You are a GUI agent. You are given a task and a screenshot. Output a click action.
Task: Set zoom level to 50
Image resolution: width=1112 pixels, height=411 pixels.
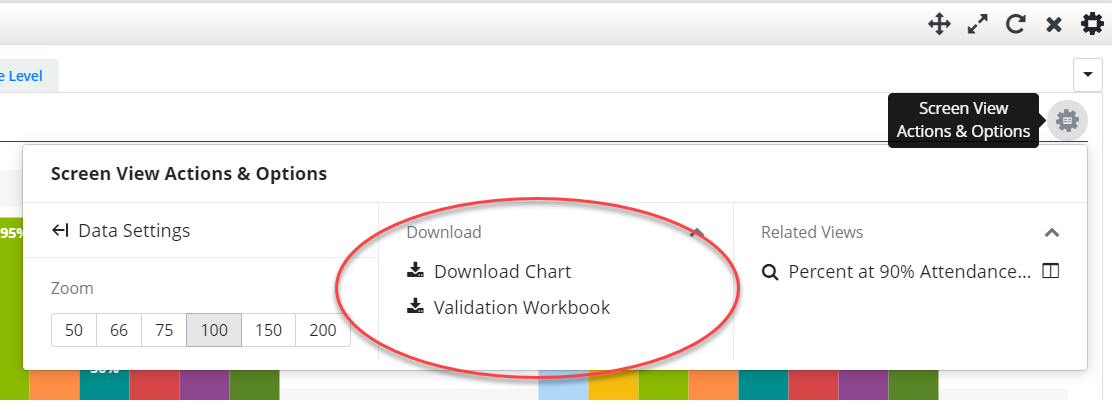[x=74, y=330]
